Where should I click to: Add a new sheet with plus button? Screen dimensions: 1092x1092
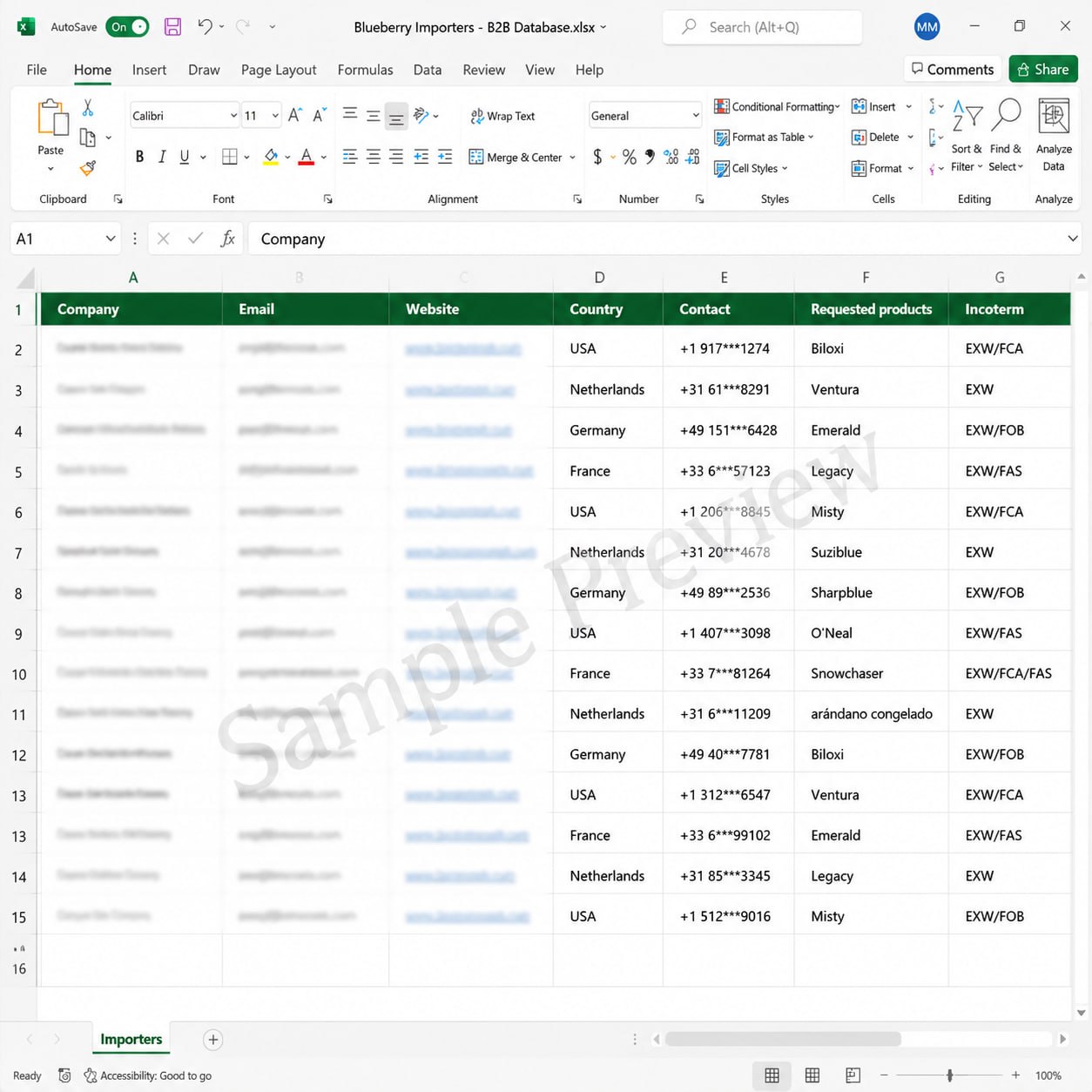[212, 1039]
